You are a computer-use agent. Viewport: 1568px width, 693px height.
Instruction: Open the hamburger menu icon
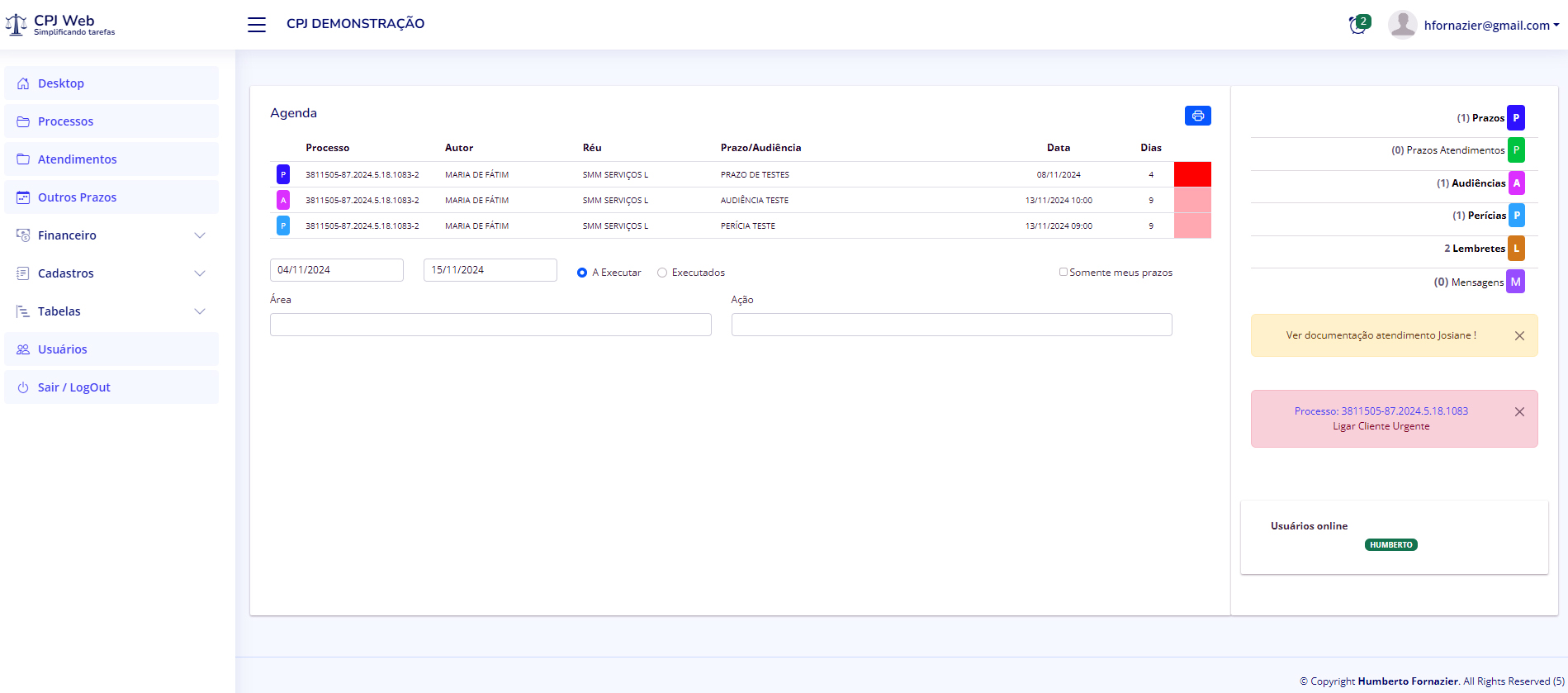pos(257,25)
